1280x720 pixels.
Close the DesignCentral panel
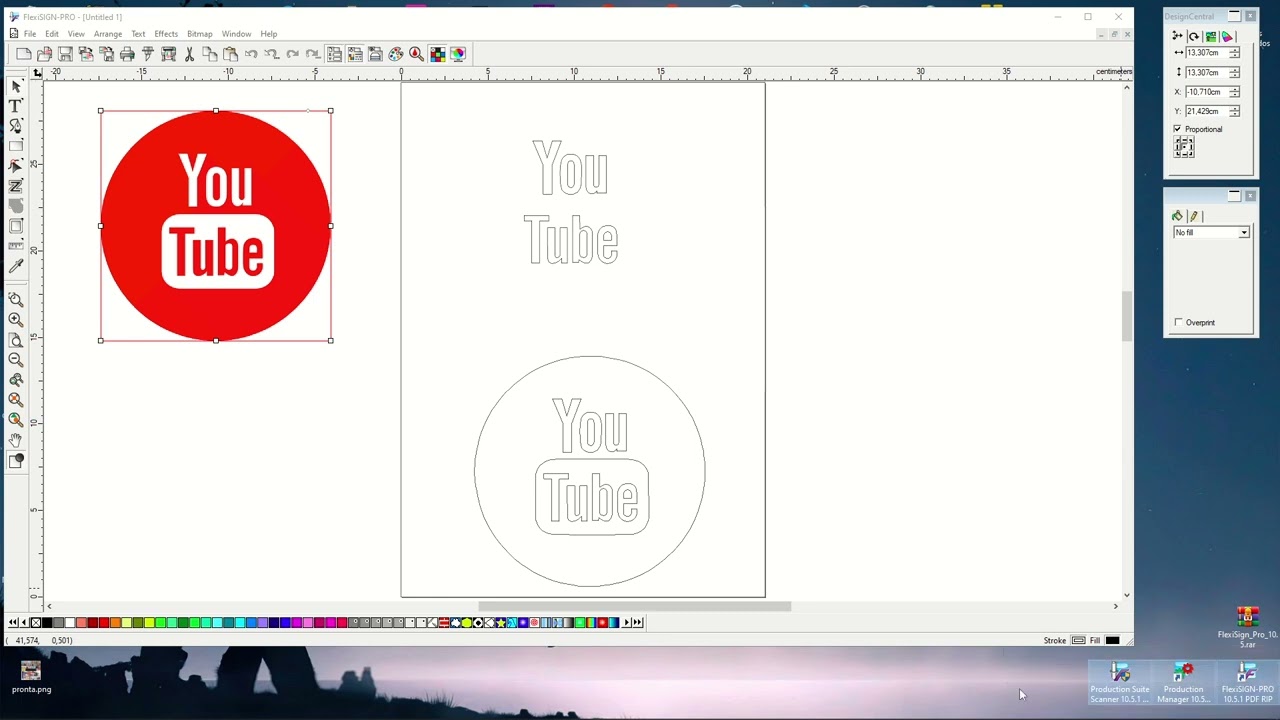click(x=1250, y=16)
